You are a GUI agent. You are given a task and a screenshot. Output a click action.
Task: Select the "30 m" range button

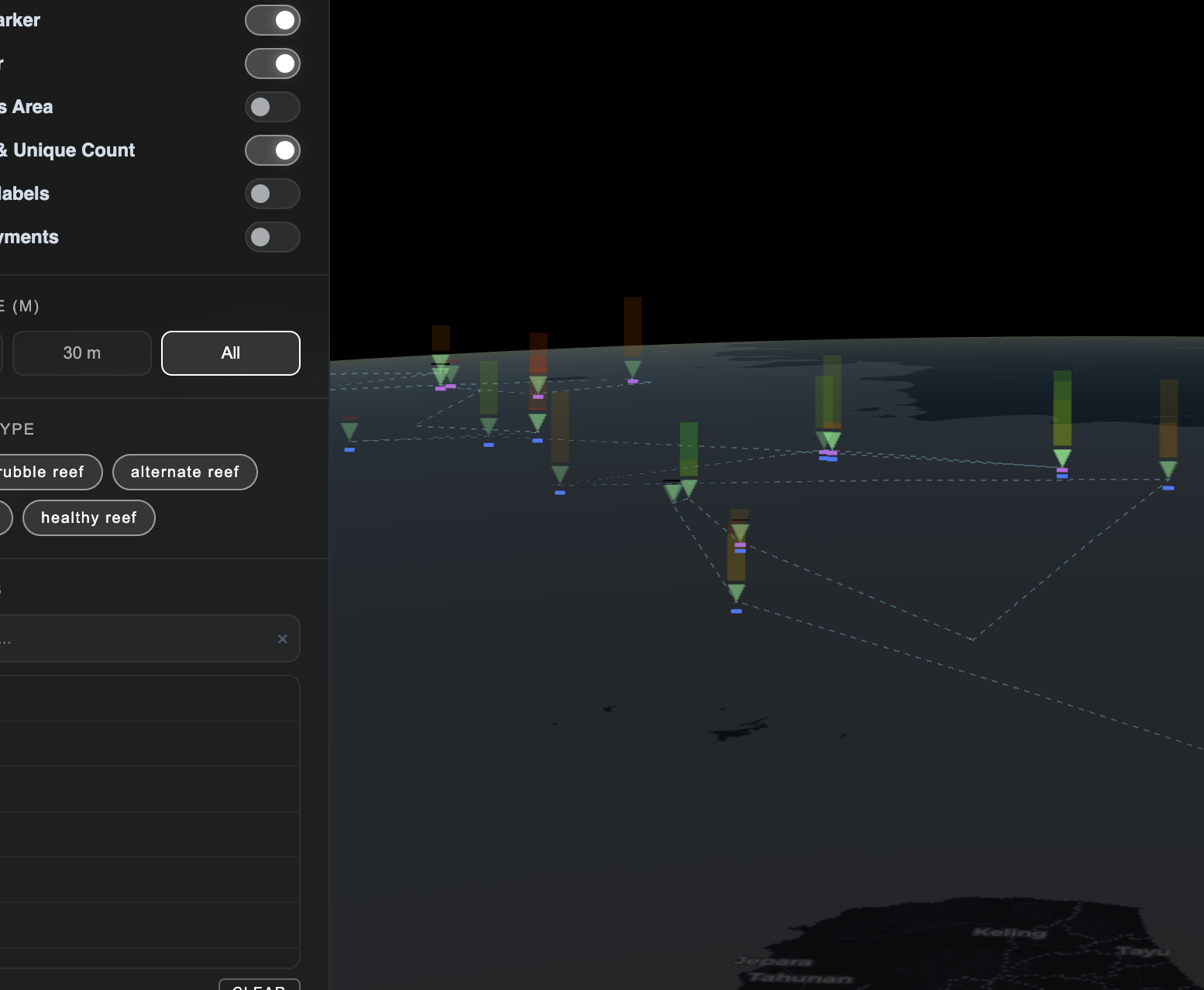click(82, 353)
